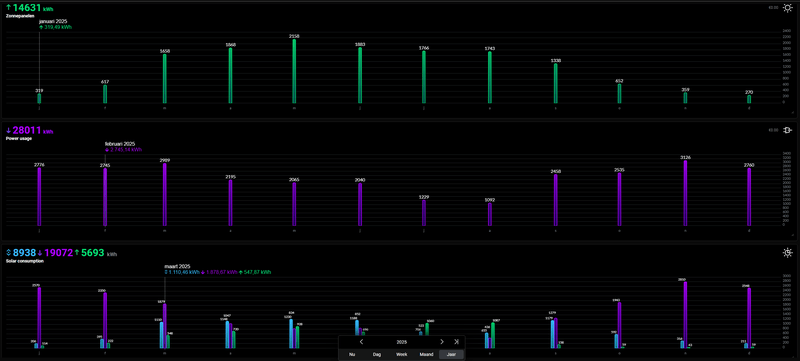The width and height of the screenshot is (800, 361).
Task: Click the februari 2025 tooltip label
Action: 120,144
